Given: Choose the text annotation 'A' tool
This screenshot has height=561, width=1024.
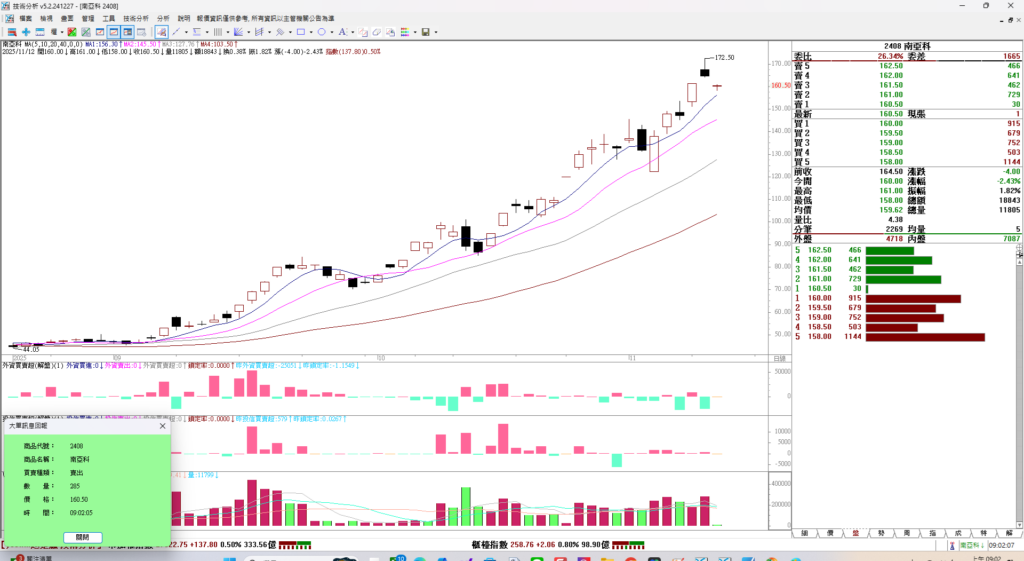Looking at the screenshot, I should pyautogui.click(x=342, y=32).
